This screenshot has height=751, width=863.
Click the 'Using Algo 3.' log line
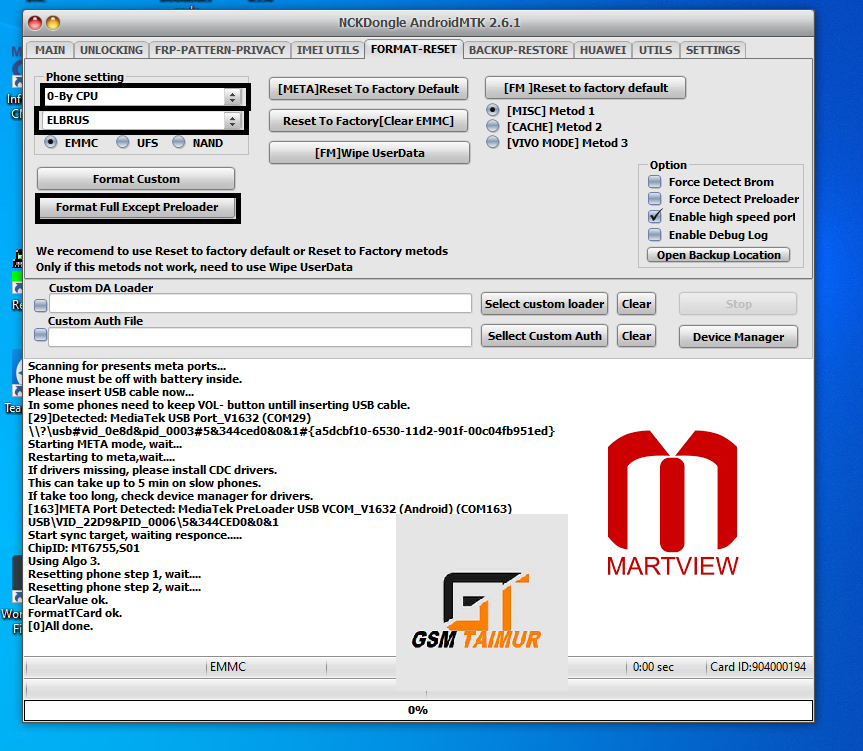pos(64,561)
